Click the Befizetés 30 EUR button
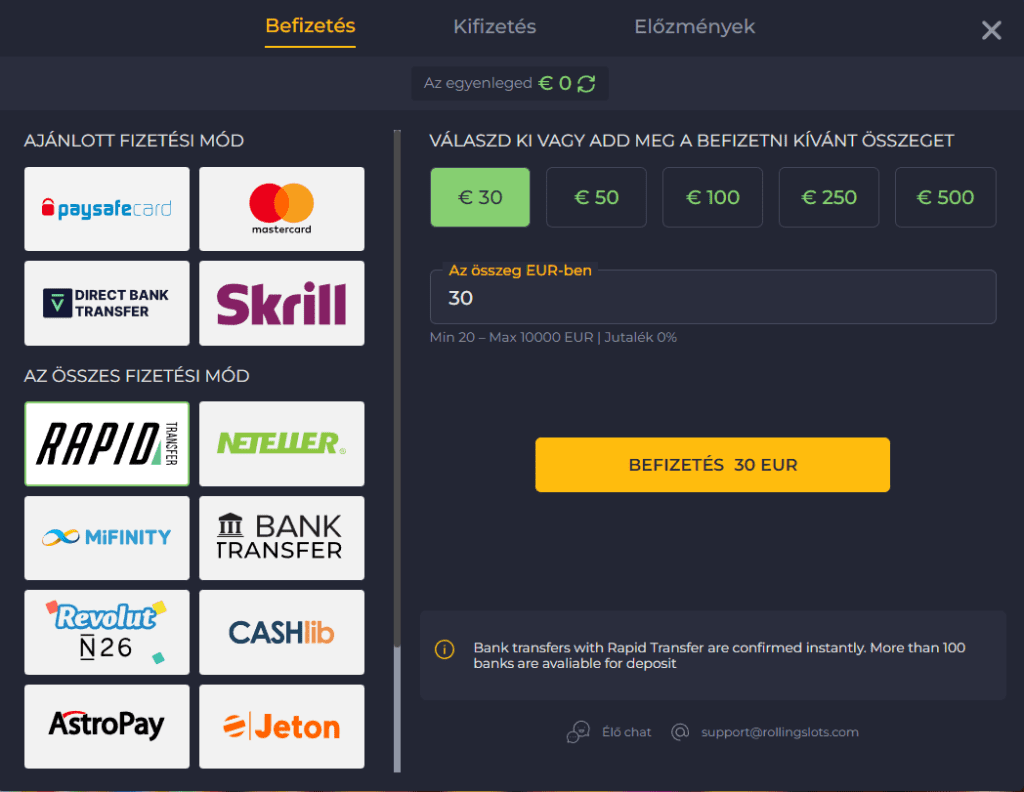 pyautogui.click(x=712, y=465)
